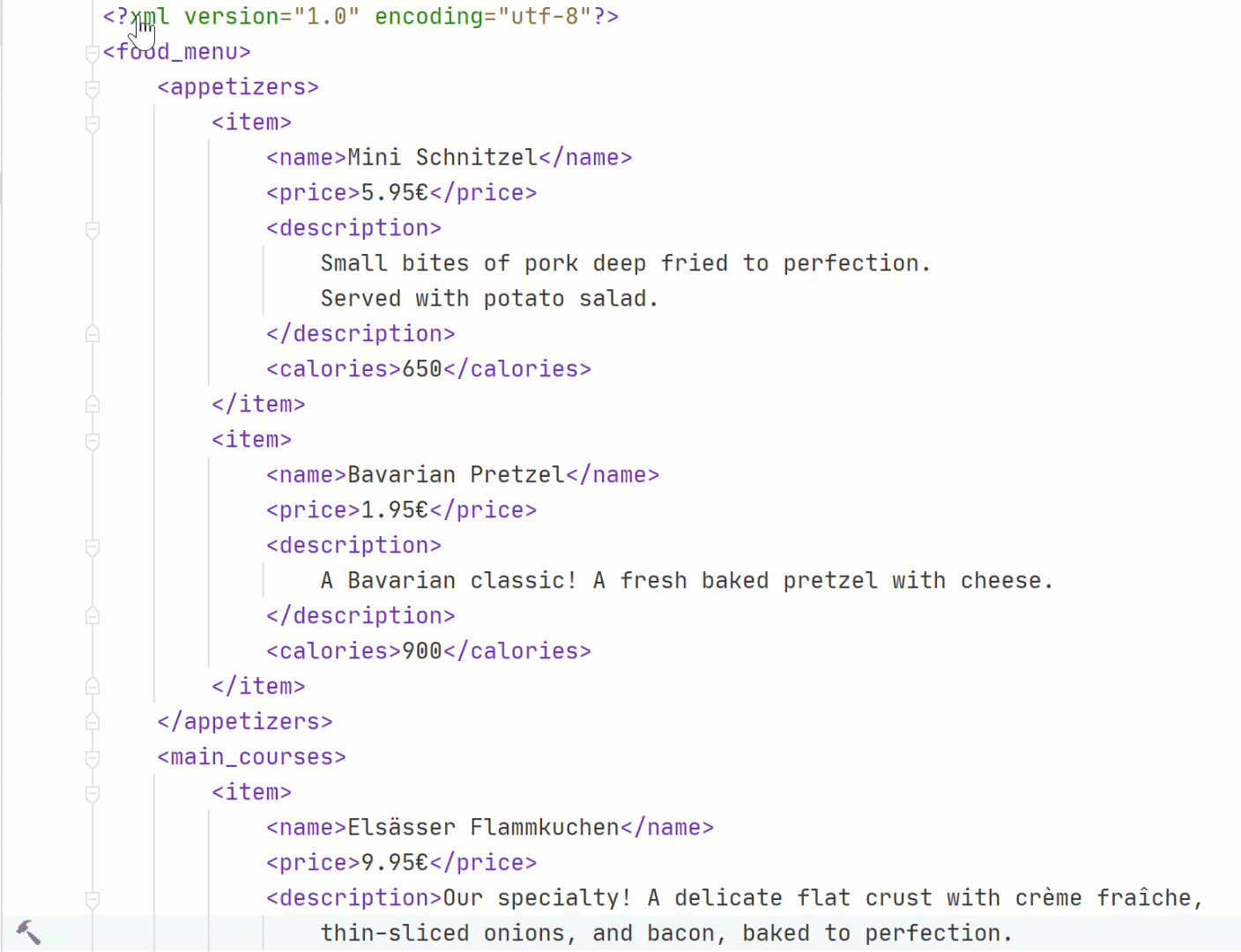The width and height of the screenshot is (1241, 952).
Task: Collapse the second item fold marker
Action: point(92,442)
